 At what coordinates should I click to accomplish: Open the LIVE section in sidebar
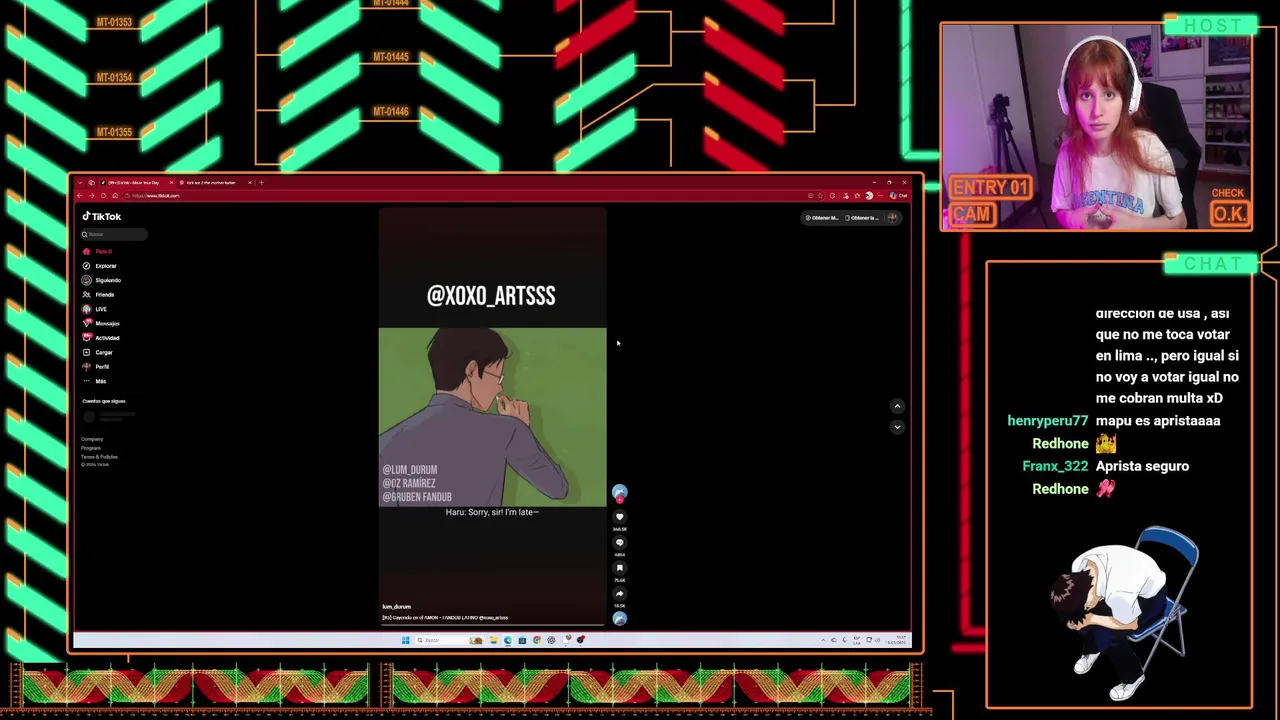click(95, 309)
